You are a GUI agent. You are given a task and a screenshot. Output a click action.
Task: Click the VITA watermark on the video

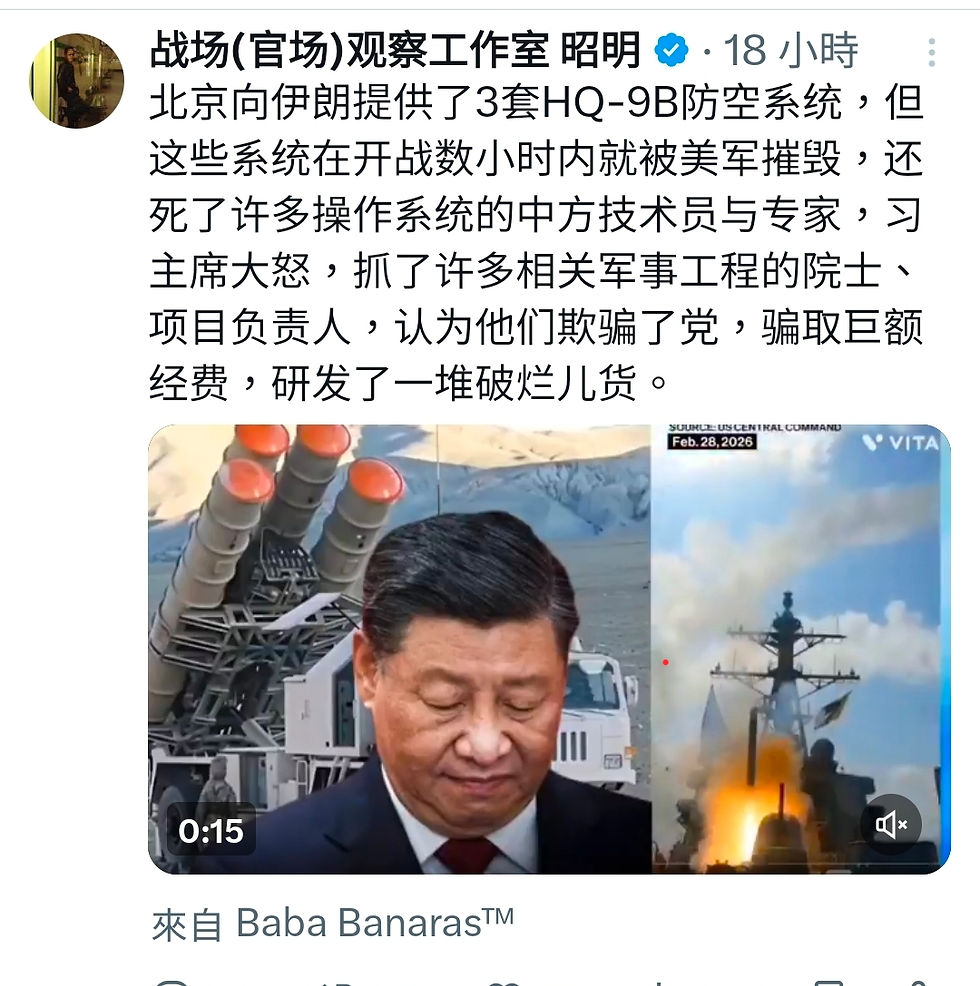coord(901,443)
